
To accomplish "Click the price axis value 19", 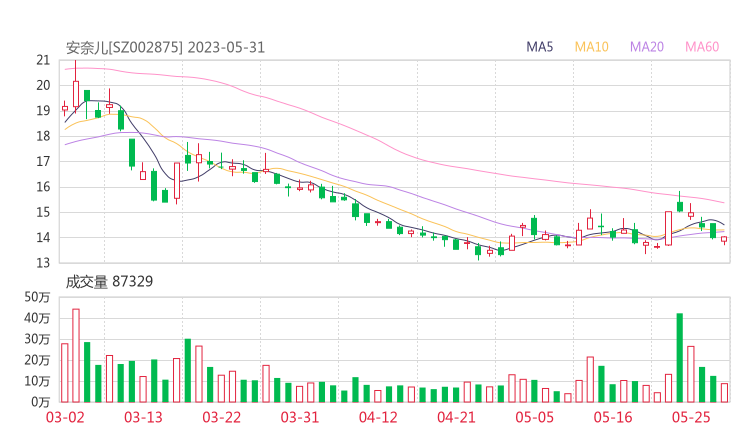I will click(43, 111).
